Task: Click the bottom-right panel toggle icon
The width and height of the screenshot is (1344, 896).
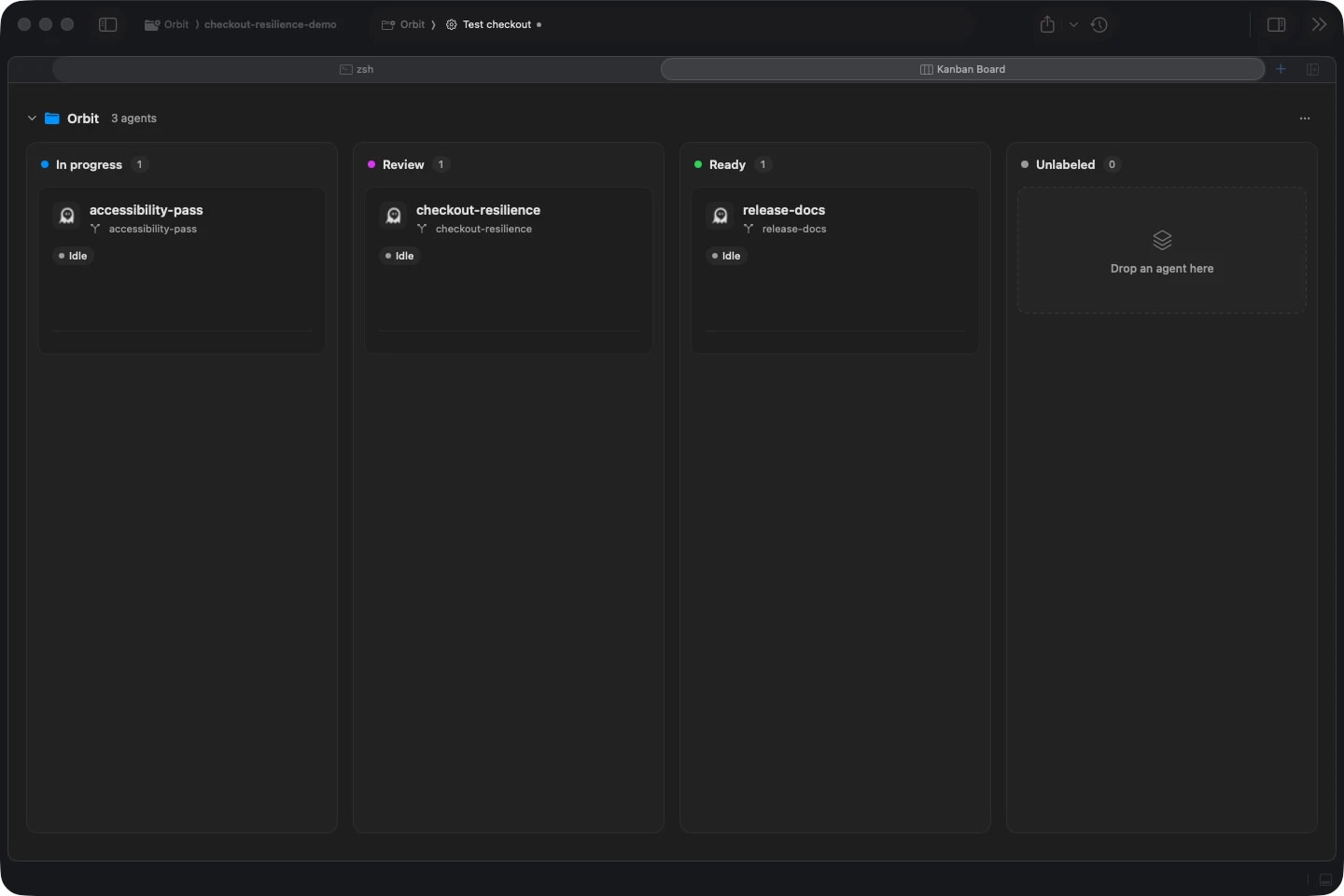Action: (1325, 879)
